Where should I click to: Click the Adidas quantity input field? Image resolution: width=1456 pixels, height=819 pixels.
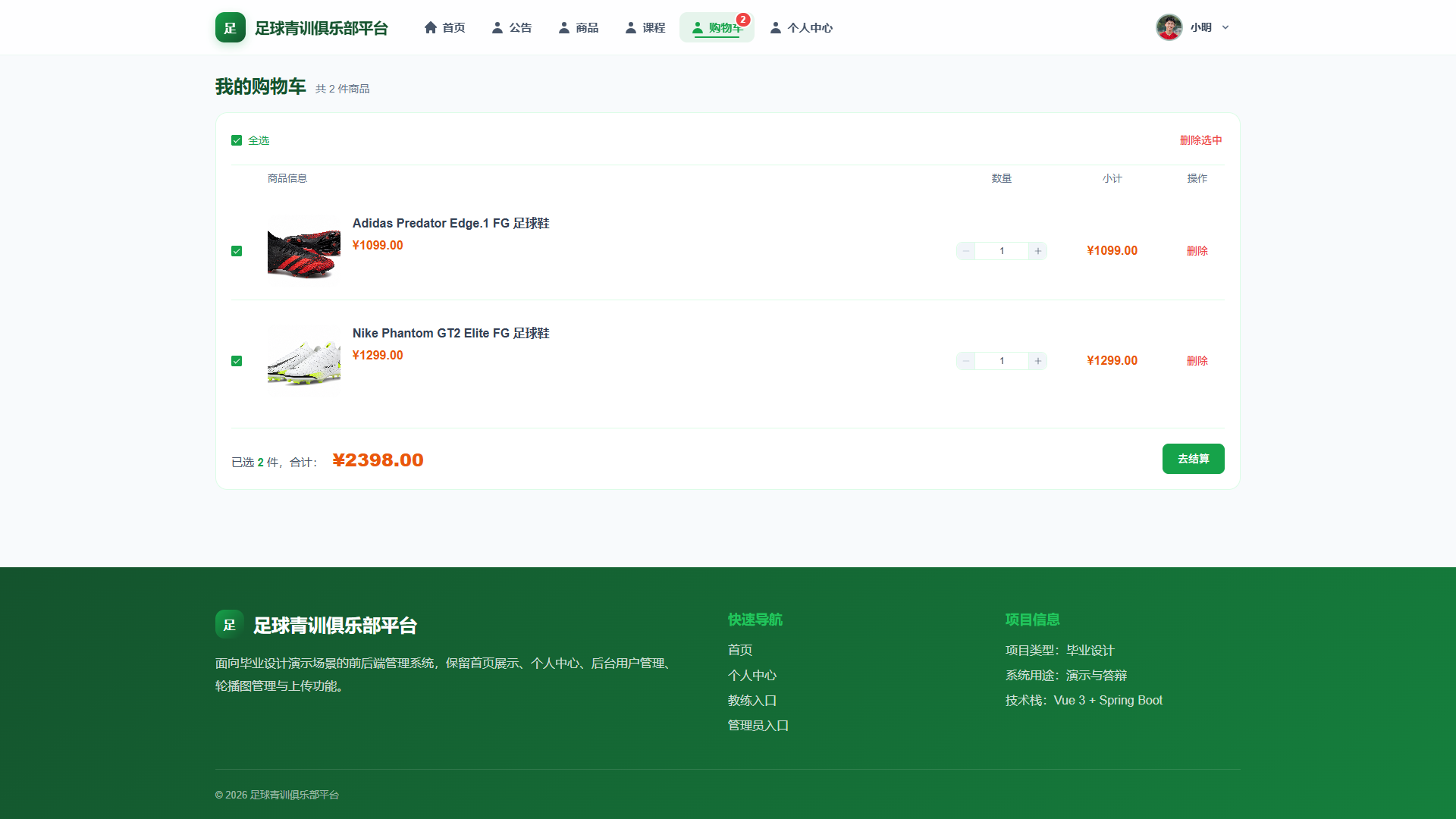(1002, 251)
